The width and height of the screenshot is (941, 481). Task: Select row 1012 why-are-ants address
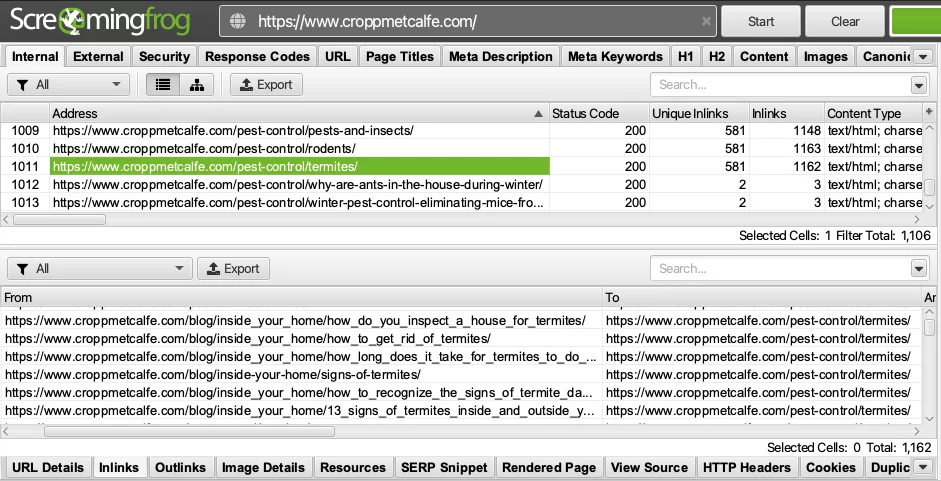pyautogui.click(x=299, y=184)
